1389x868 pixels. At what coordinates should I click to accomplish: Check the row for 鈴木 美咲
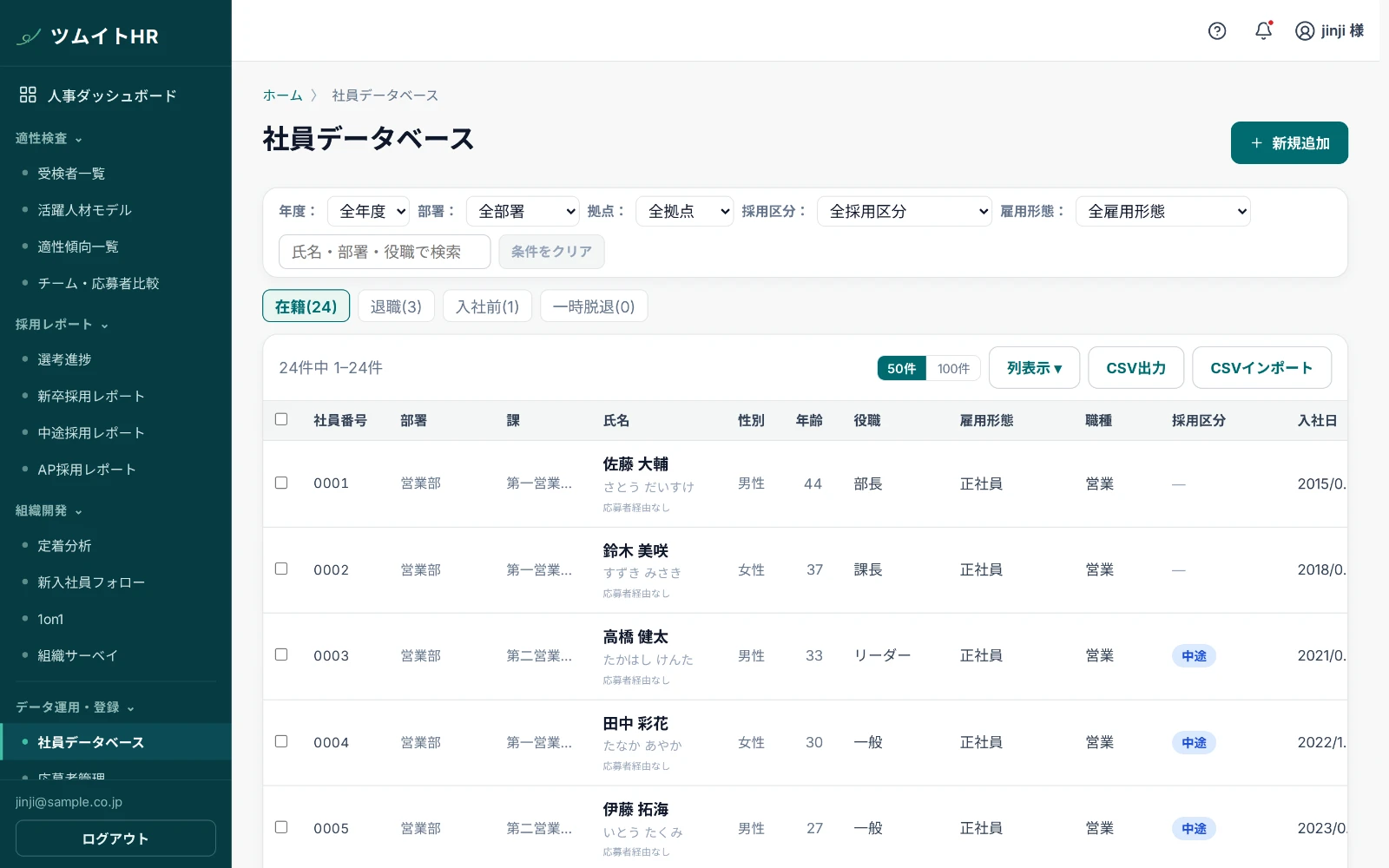click(281, 569)
